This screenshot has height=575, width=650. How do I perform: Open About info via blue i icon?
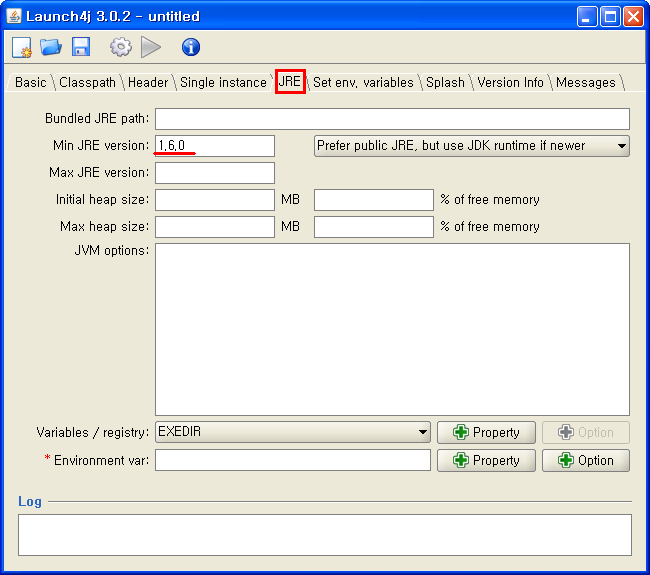click(x=191, y=47)
